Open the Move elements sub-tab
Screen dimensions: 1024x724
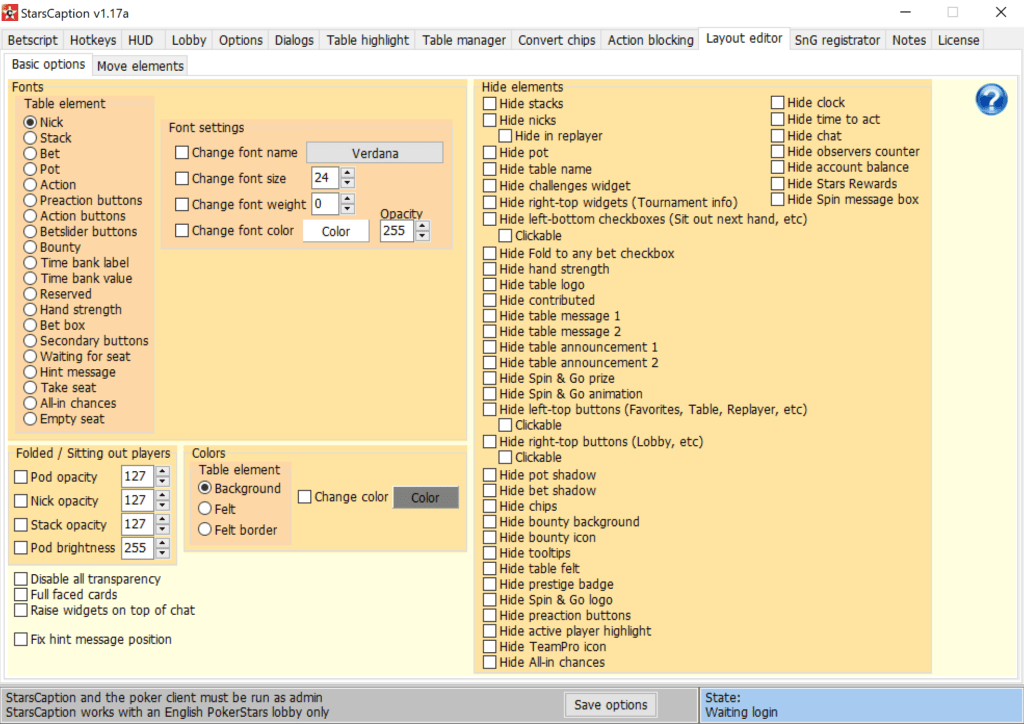coord(140,66)
